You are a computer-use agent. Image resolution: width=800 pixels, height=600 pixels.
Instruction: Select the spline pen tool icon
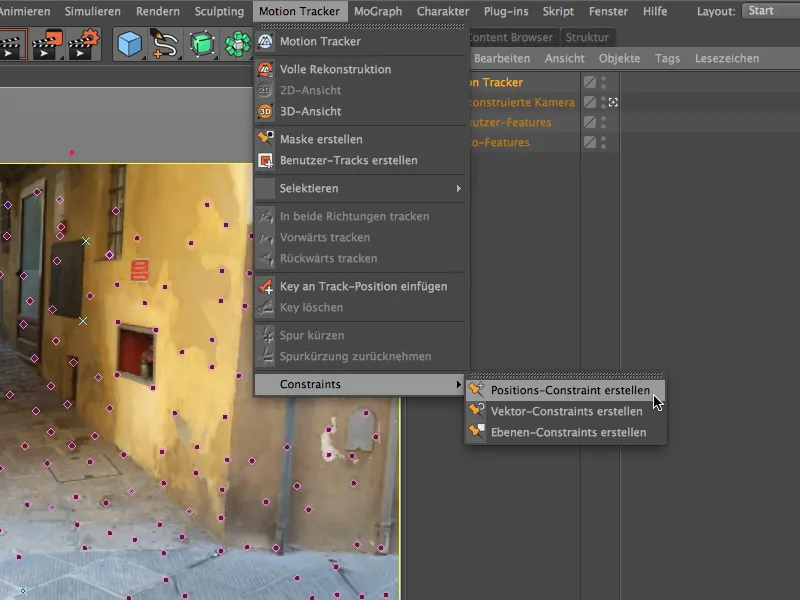coord(164,44)
